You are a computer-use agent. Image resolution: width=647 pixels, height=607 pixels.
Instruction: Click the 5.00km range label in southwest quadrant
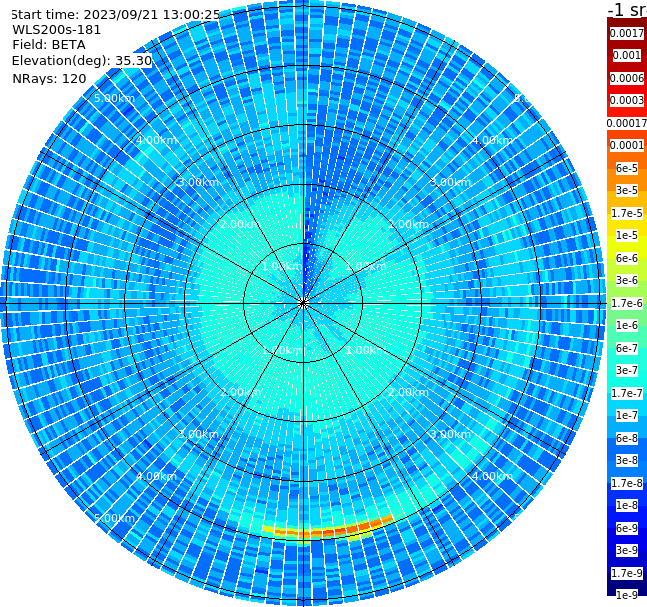tap(114, 518)
